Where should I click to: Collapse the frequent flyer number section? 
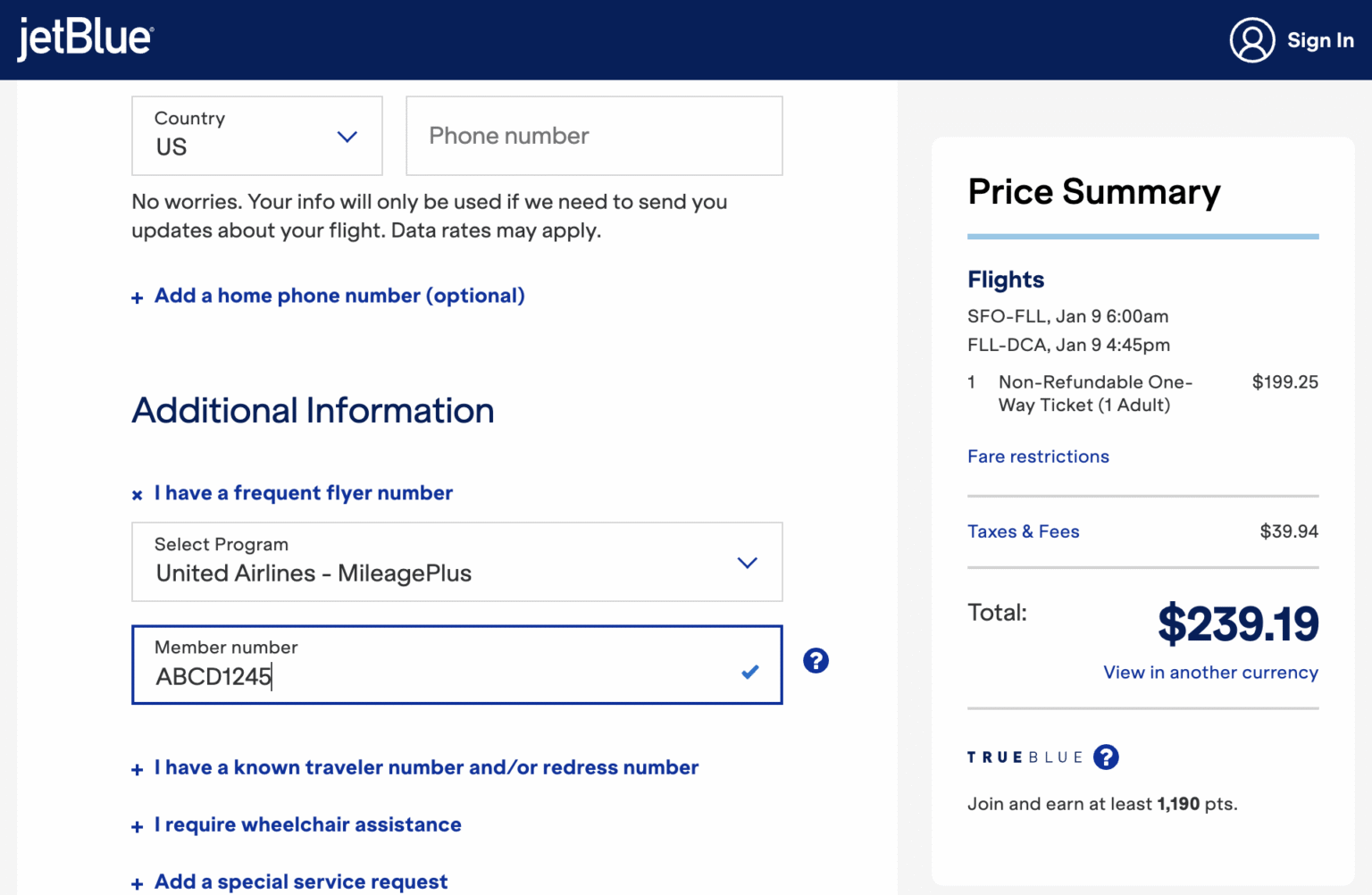click(x=137, y=494)
